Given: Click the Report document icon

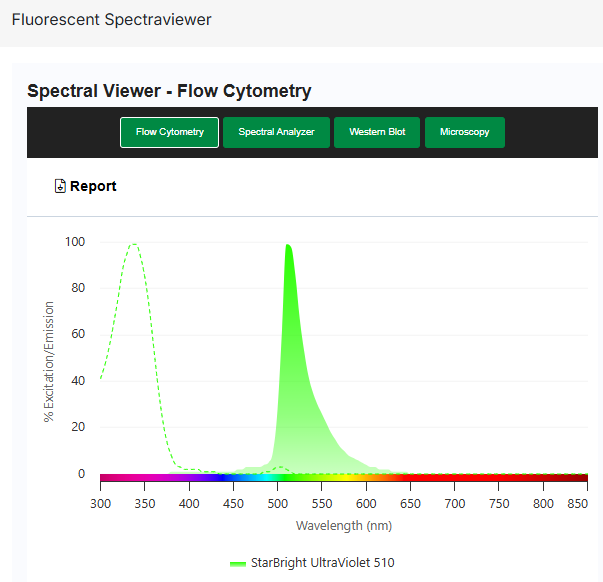Looking at the screenshot, I should 60,186.
